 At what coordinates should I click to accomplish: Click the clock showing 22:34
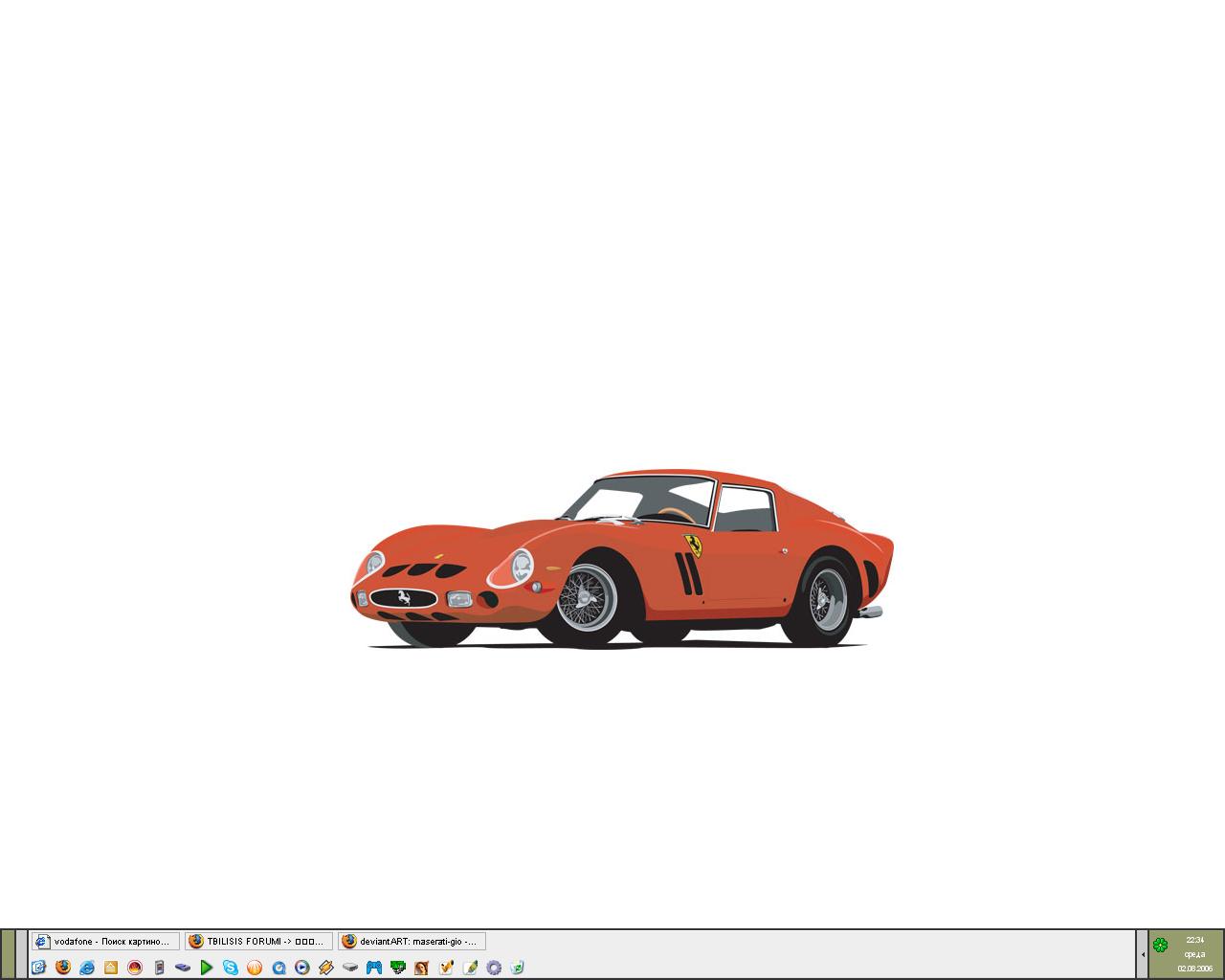pos(1194,941)
